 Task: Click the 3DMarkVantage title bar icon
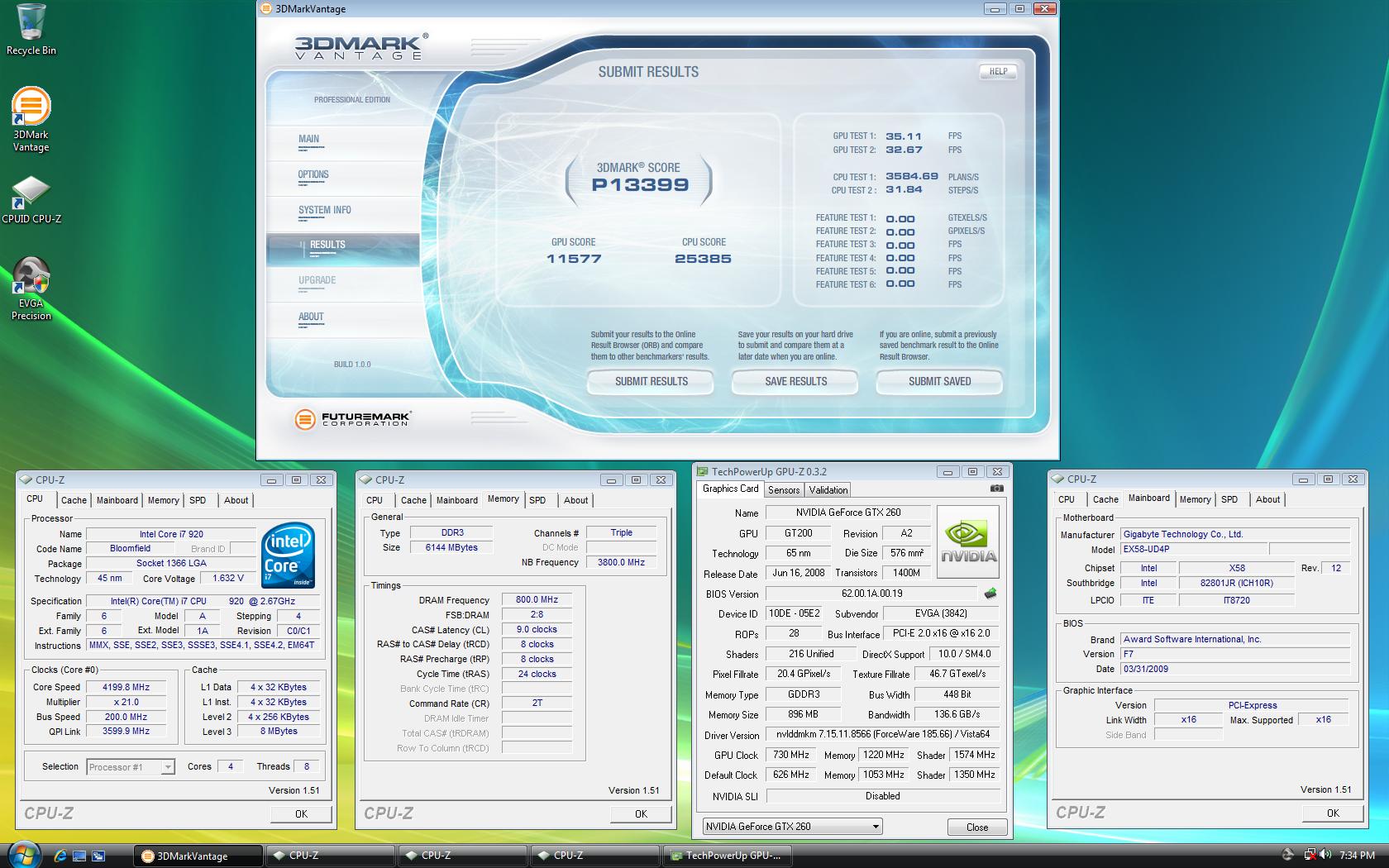266,9
